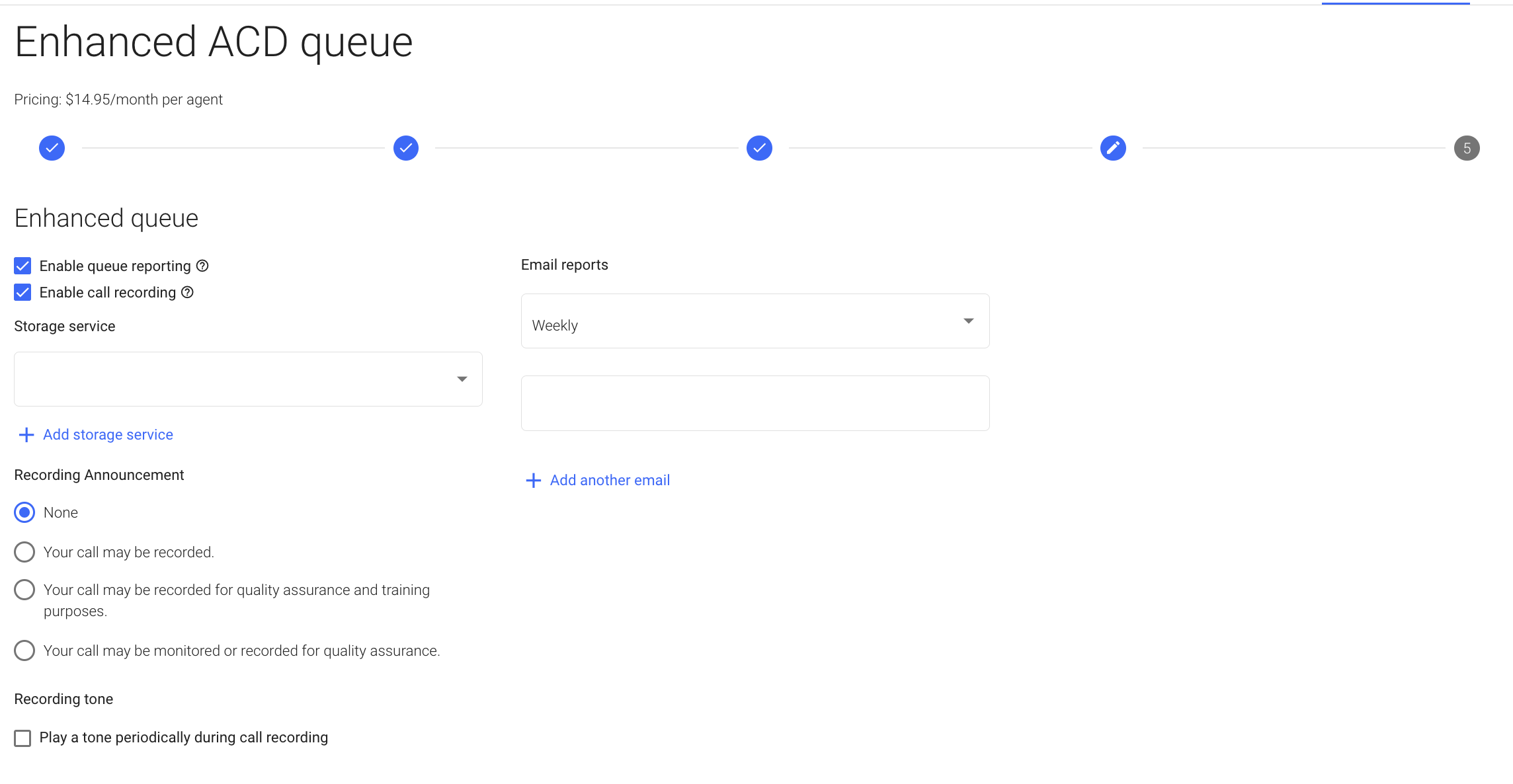Click the second completed step icon
This screenshot has width=1513, height=784.
tap(406, 148)
